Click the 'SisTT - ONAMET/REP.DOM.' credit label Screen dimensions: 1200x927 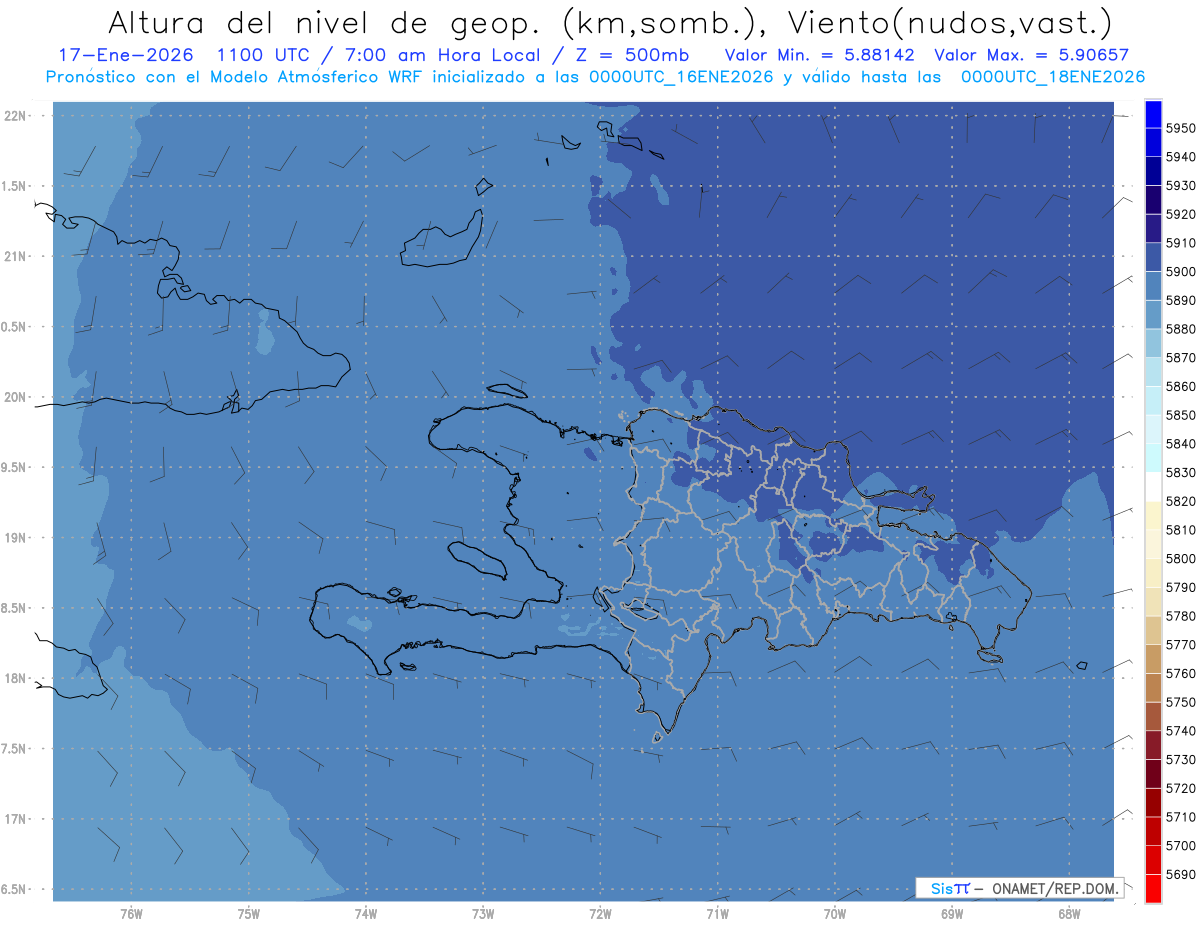tap(1019, 888)
